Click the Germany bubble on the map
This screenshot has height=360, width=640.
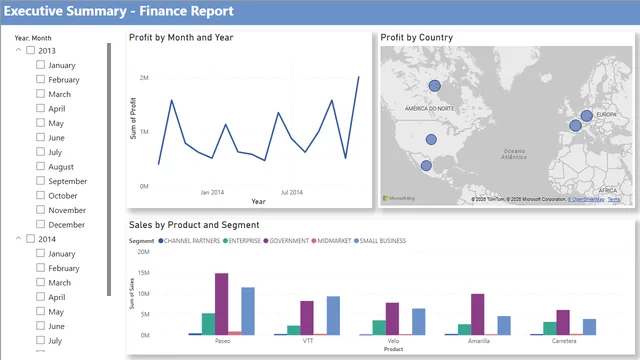click(587, 116)
